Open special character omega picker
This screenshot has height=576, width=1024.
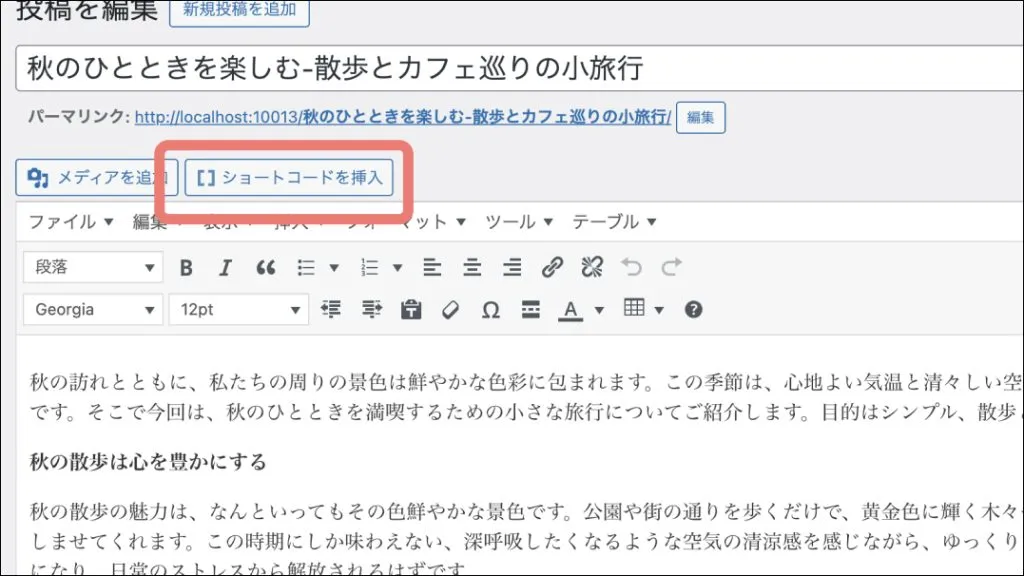click(x=490, y=310)
